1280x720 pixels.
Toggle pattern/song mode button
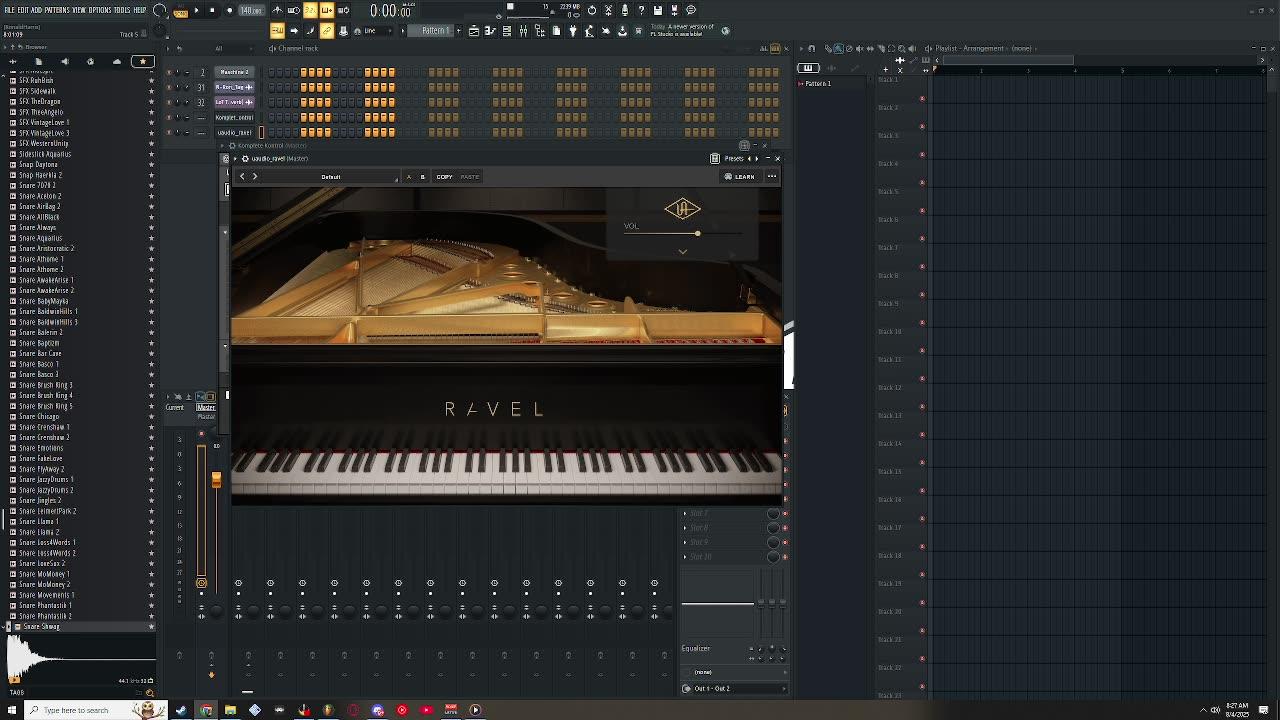click(x=180, y=11)
